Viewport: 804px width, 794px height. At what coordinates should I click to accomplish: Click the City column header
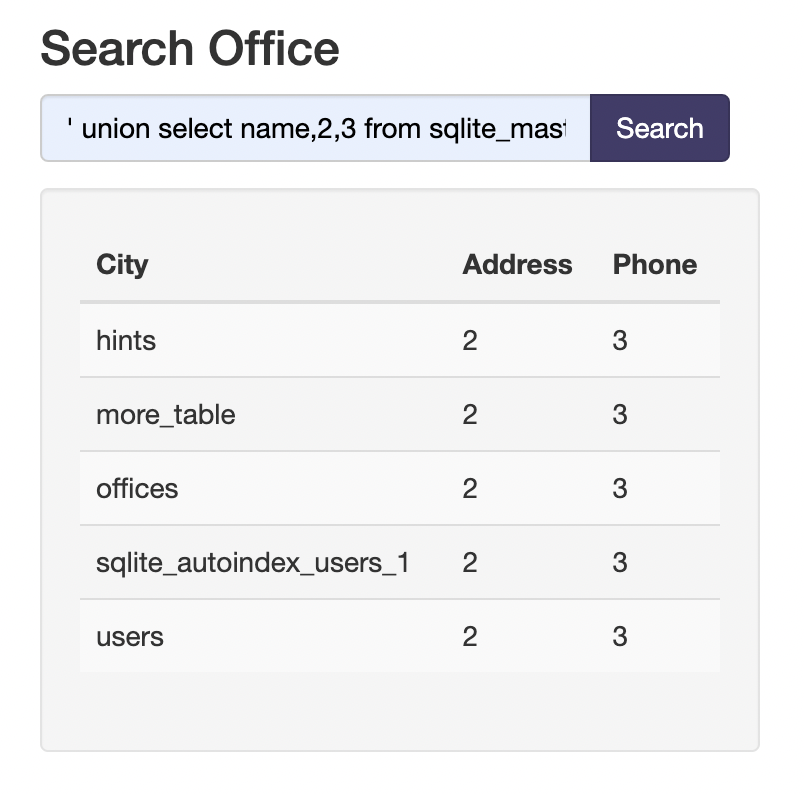pos(122,265)
